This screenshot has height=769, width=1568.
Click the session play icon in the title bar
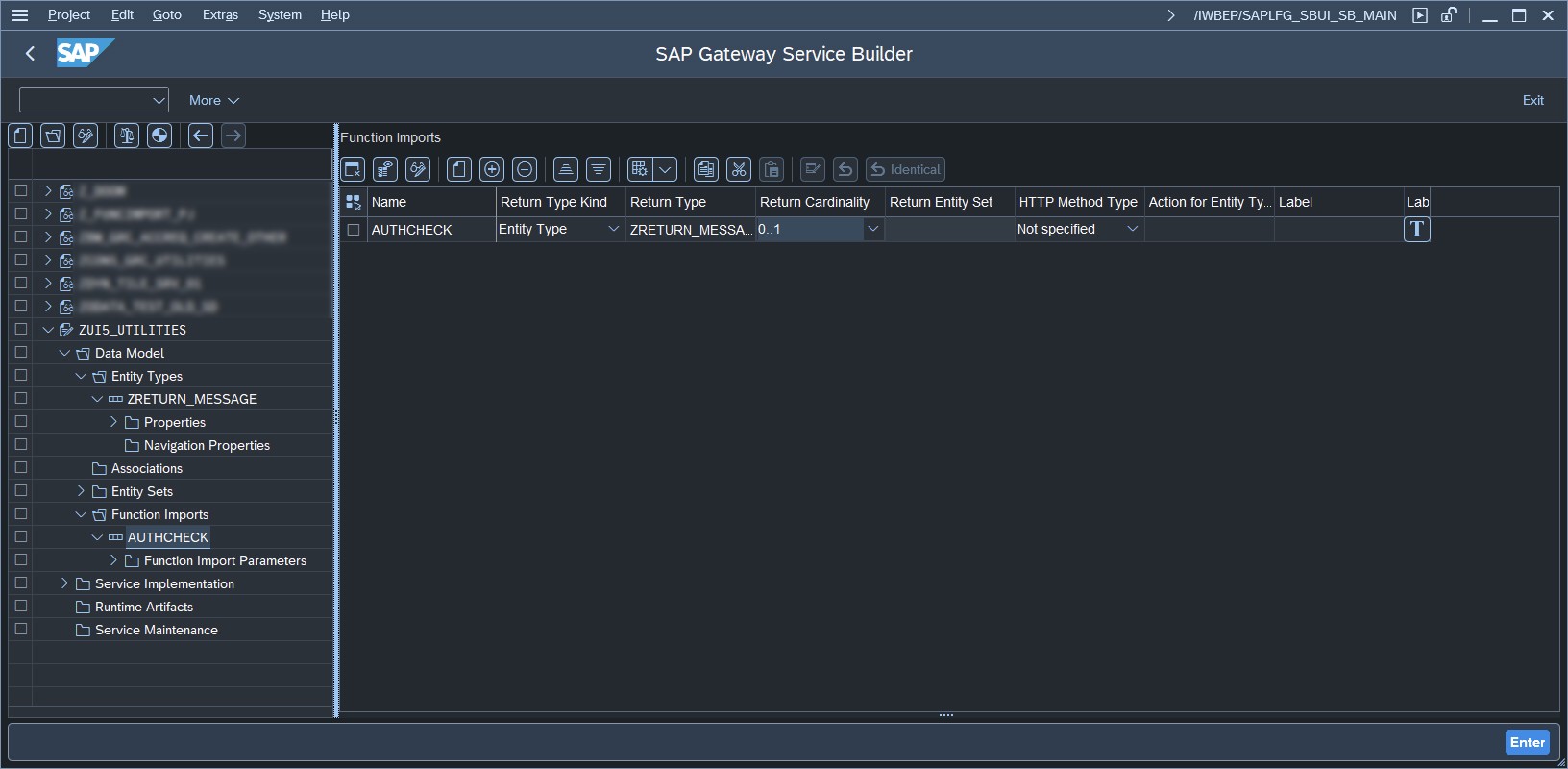(1420, 15)
